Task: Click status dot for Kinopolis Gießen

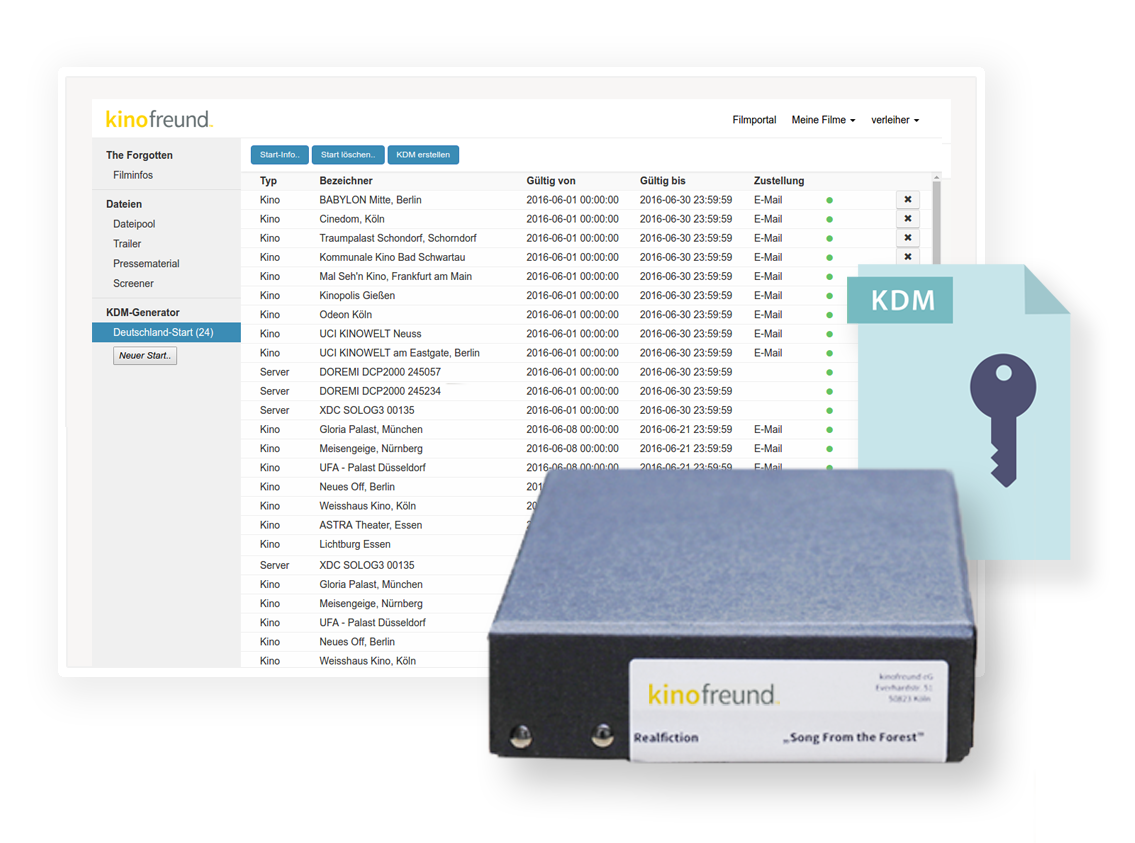Action: click(830, 296)
